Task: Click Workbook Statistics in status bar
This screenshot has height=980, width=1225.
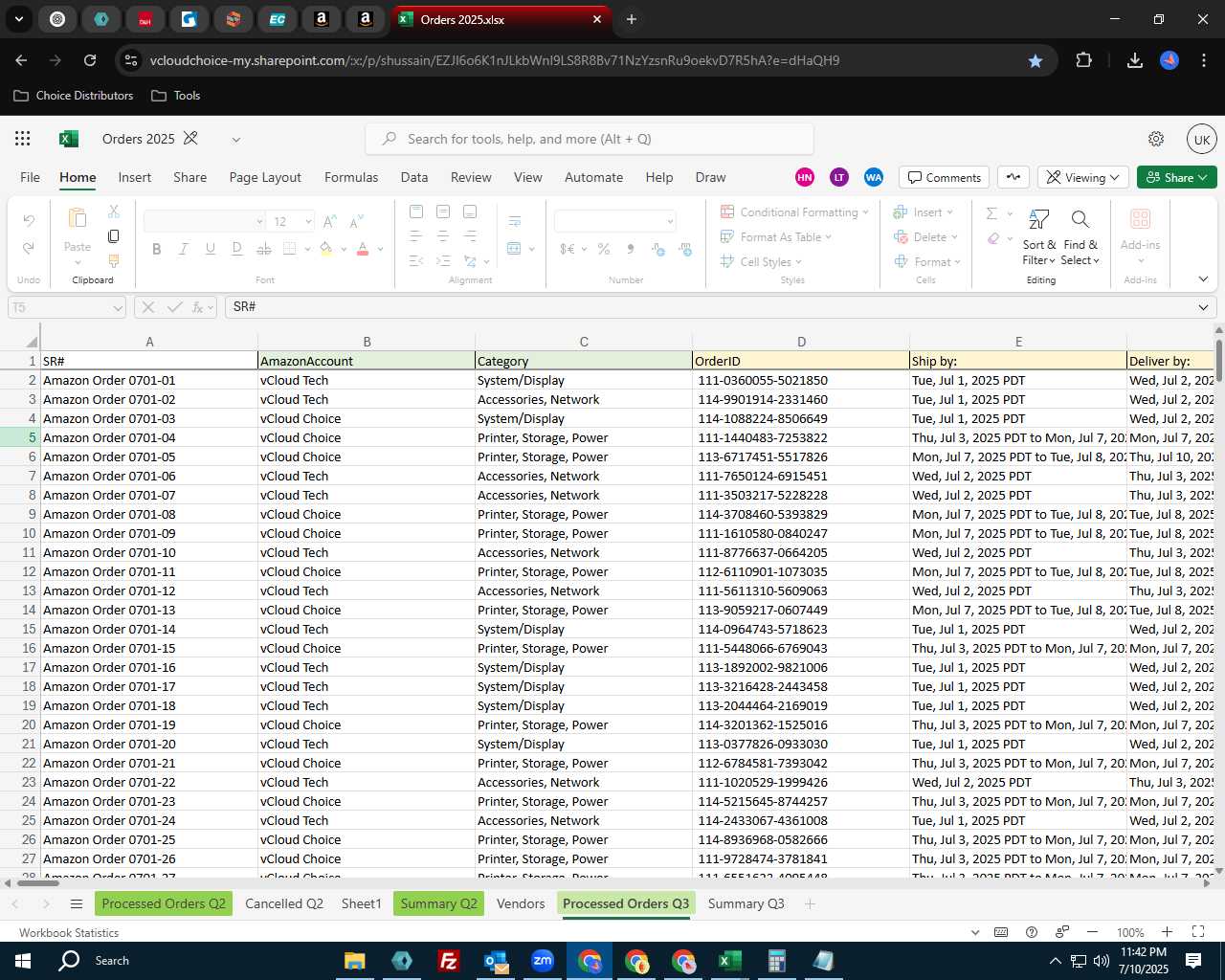Action: tap(69, 932)
